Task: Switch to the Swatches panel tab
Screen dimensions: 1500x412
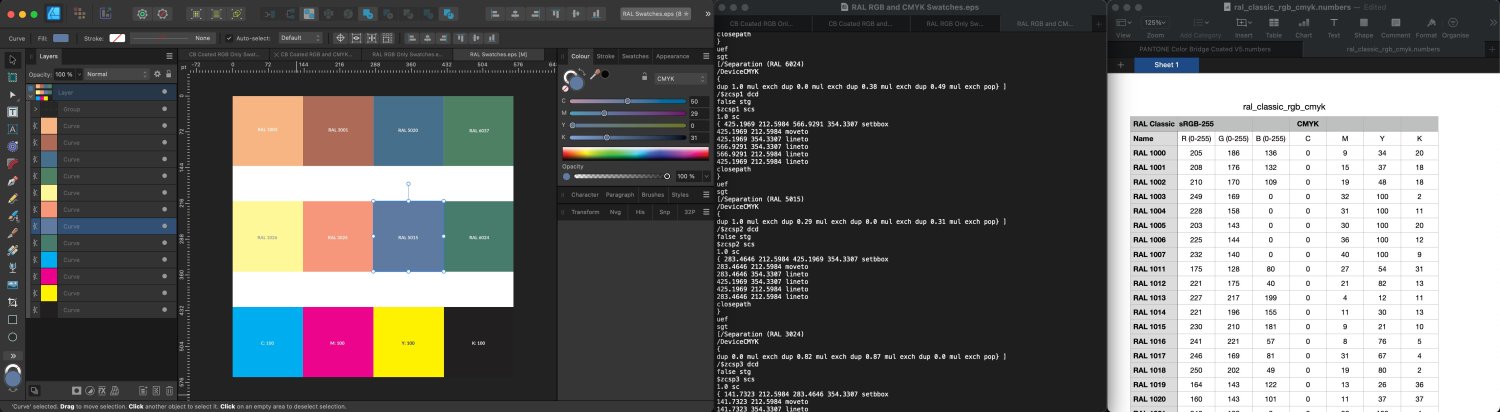Action: click(635, 56)
